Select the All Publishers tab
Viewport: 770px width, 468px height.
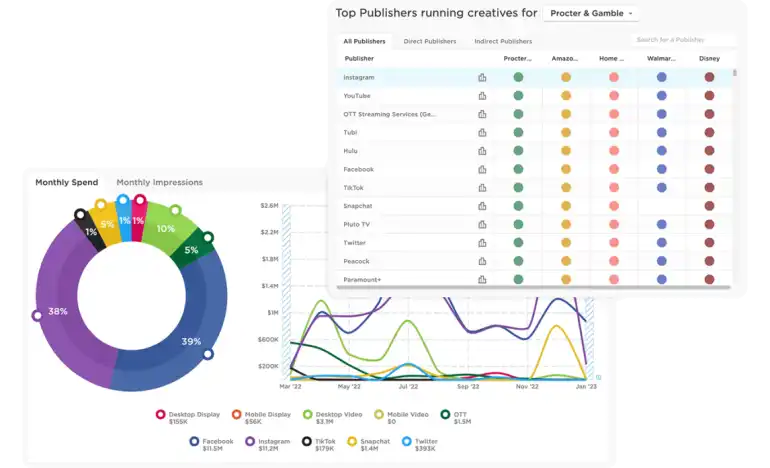pos(364,41)
